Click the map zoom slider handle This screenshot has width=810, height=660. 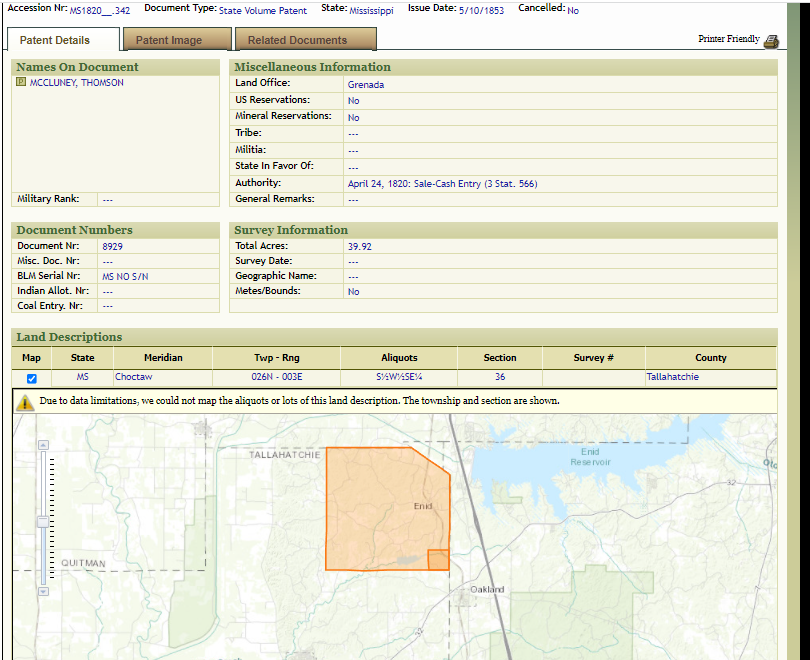tap(42, 521)
